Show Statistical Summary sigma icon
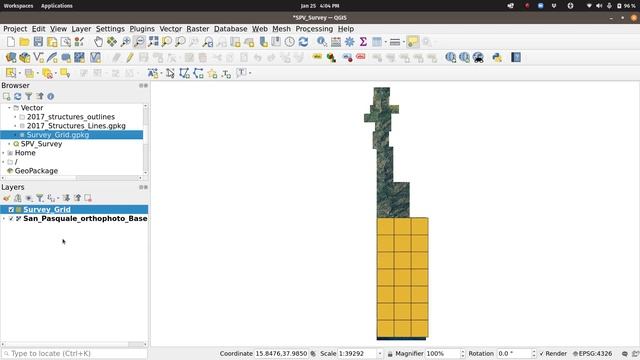 click(x=363, y=42)
